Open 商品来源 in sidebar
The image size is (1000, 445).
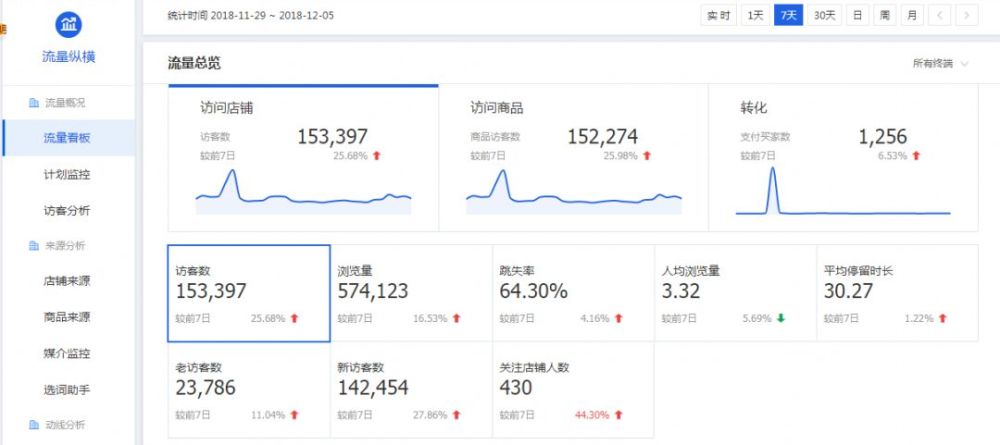(x=68, y=317)
